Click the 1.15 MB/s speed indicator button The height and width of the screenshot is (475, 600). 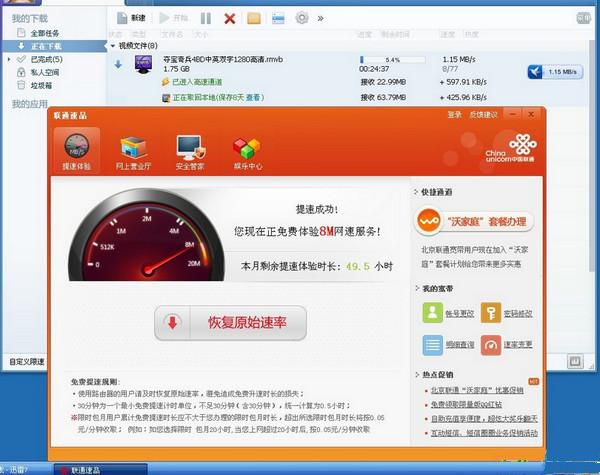point(555,72)
